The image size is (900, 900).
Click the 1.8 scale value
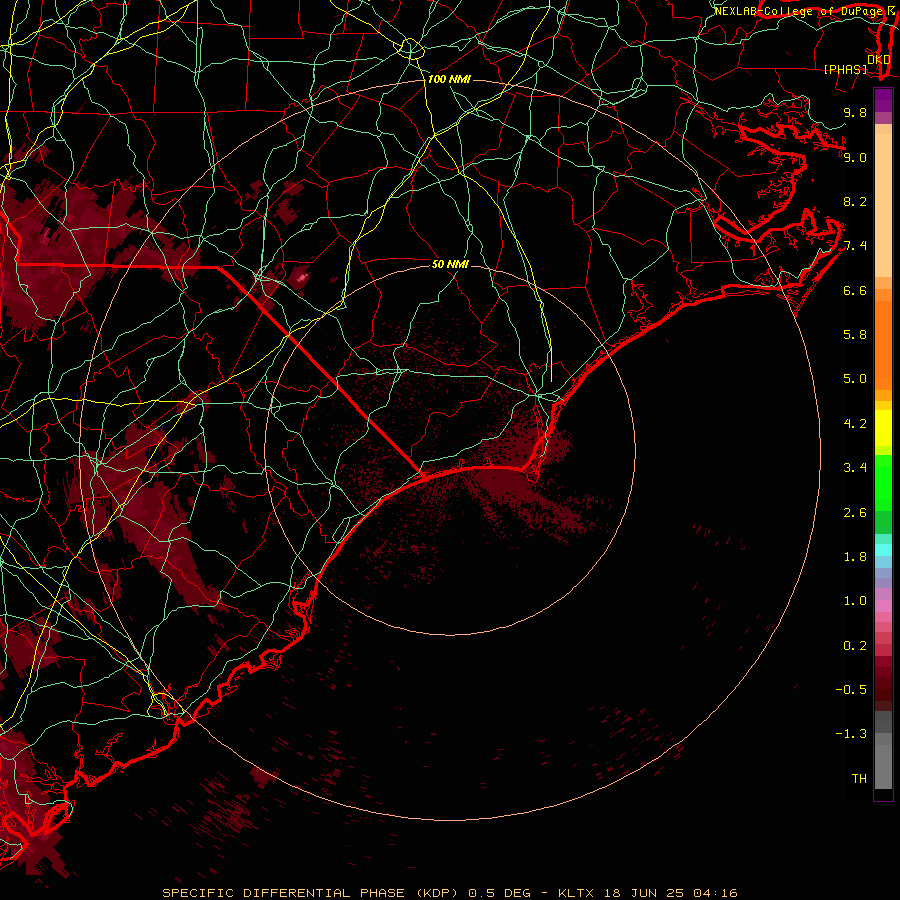(x=855, y=557)
